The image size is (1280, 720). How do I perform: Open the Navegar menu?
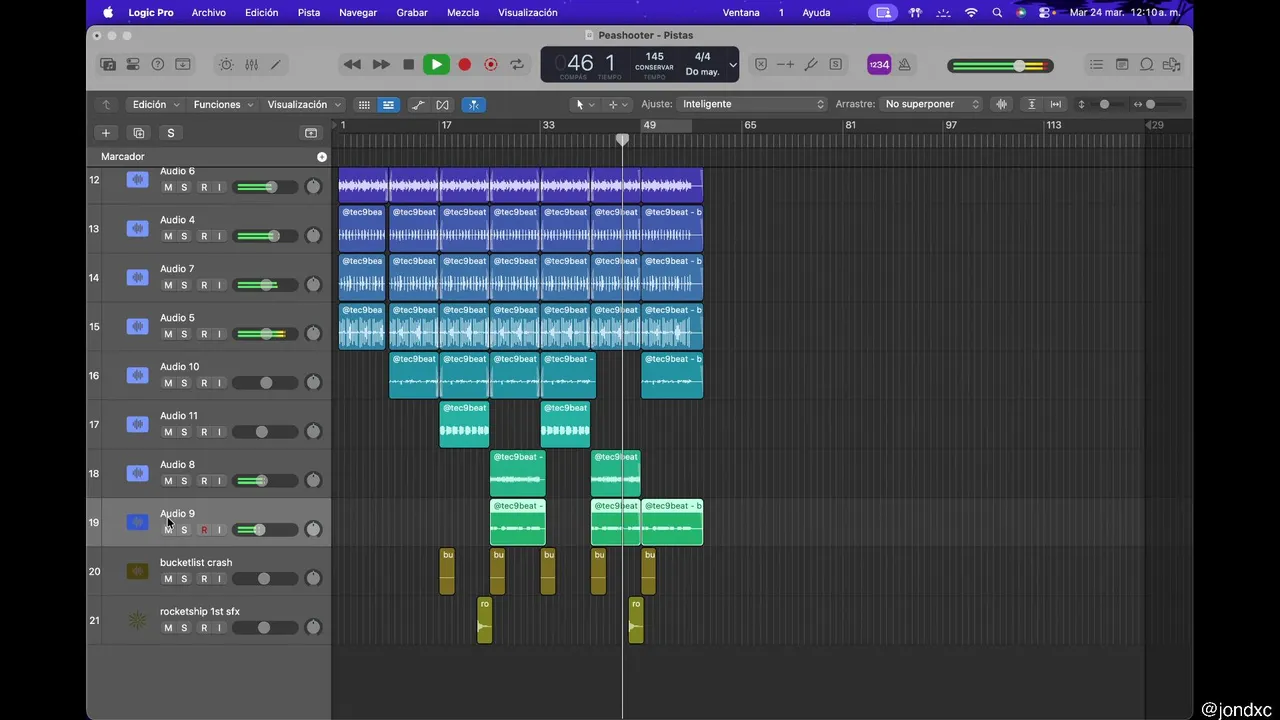(x=358, y=12)
